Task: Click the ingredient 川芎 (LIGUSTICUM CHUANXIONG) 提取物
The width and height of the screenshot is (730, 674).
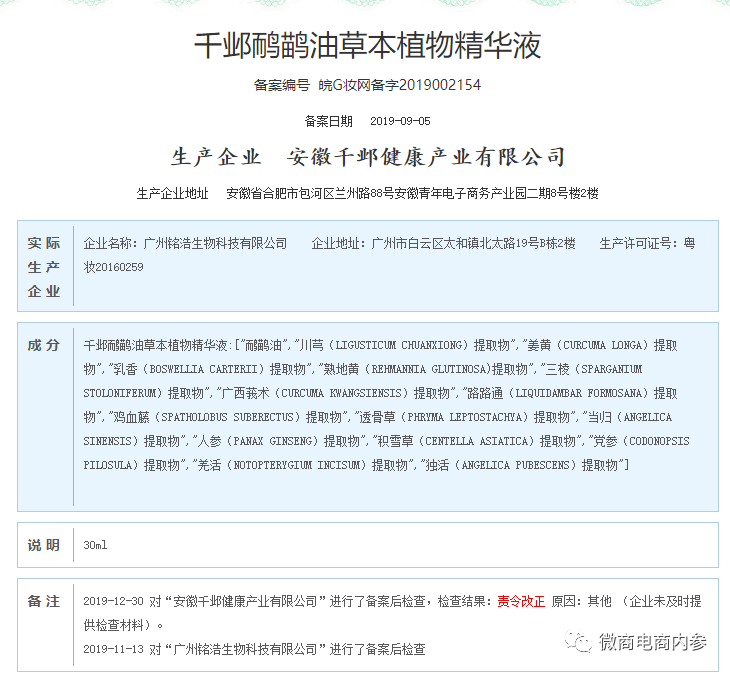Action: pyautogui.click(x=405, y=345)
